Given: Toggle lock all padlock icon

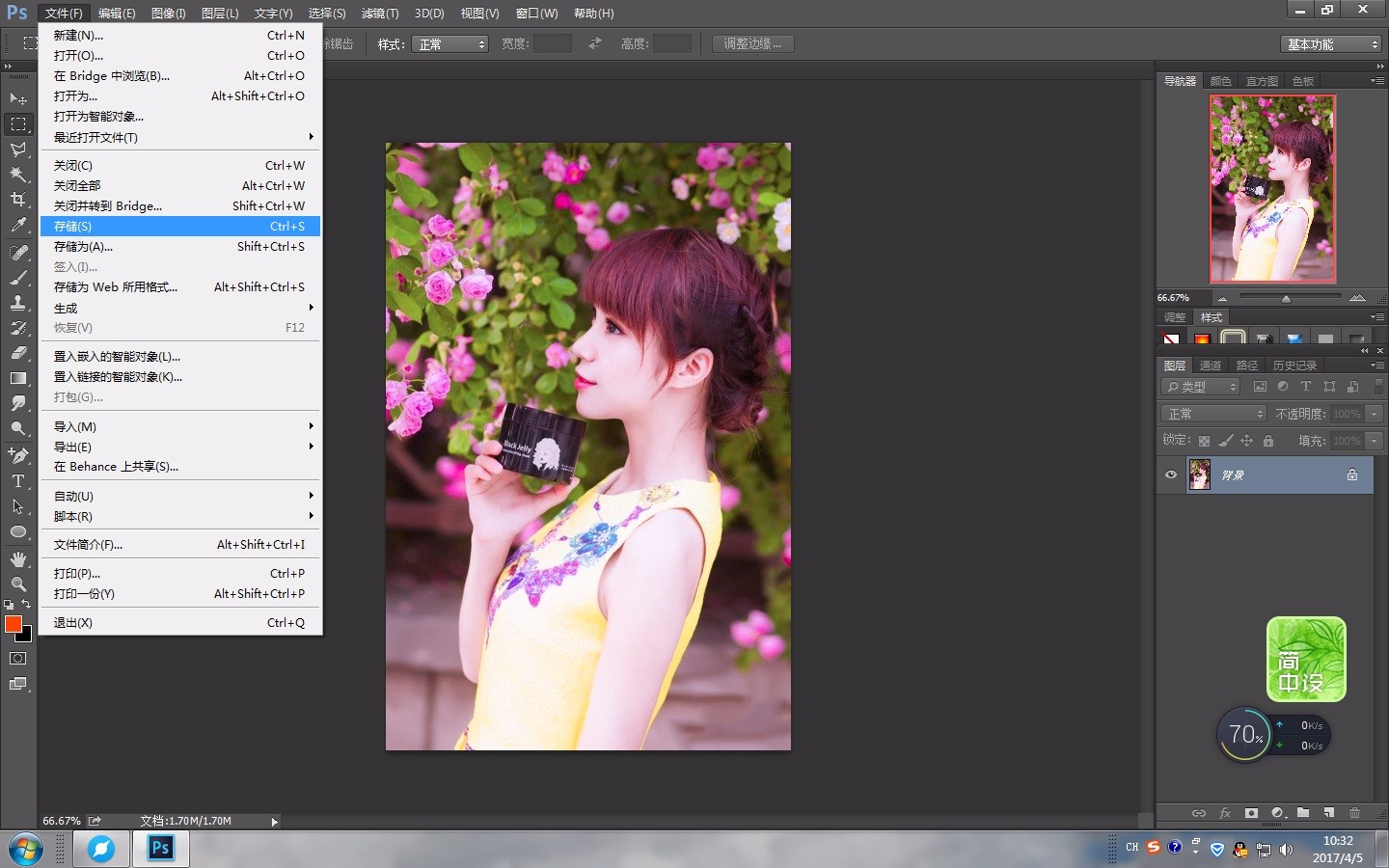Looking at the screenshot, I should click(x=1268, y=441).
